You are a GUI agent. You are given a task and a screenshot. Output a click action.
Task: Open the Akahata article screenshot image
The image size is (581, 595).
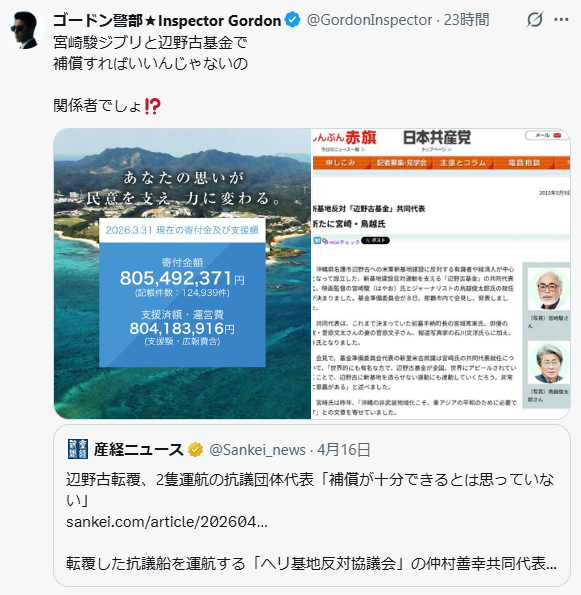(x=441, y=274)
